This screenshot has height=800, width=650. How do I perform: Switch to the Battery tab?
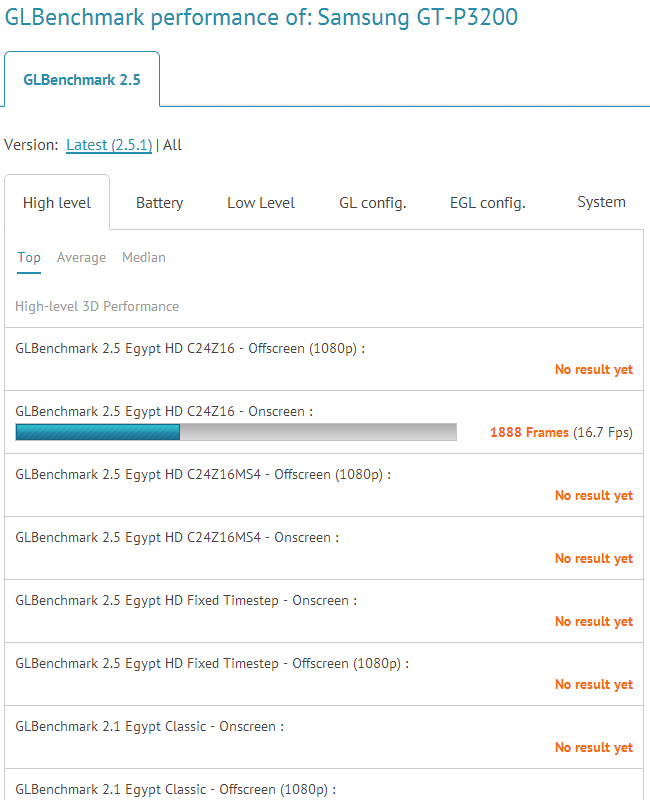pyautogui.click(x=160, y=203)
